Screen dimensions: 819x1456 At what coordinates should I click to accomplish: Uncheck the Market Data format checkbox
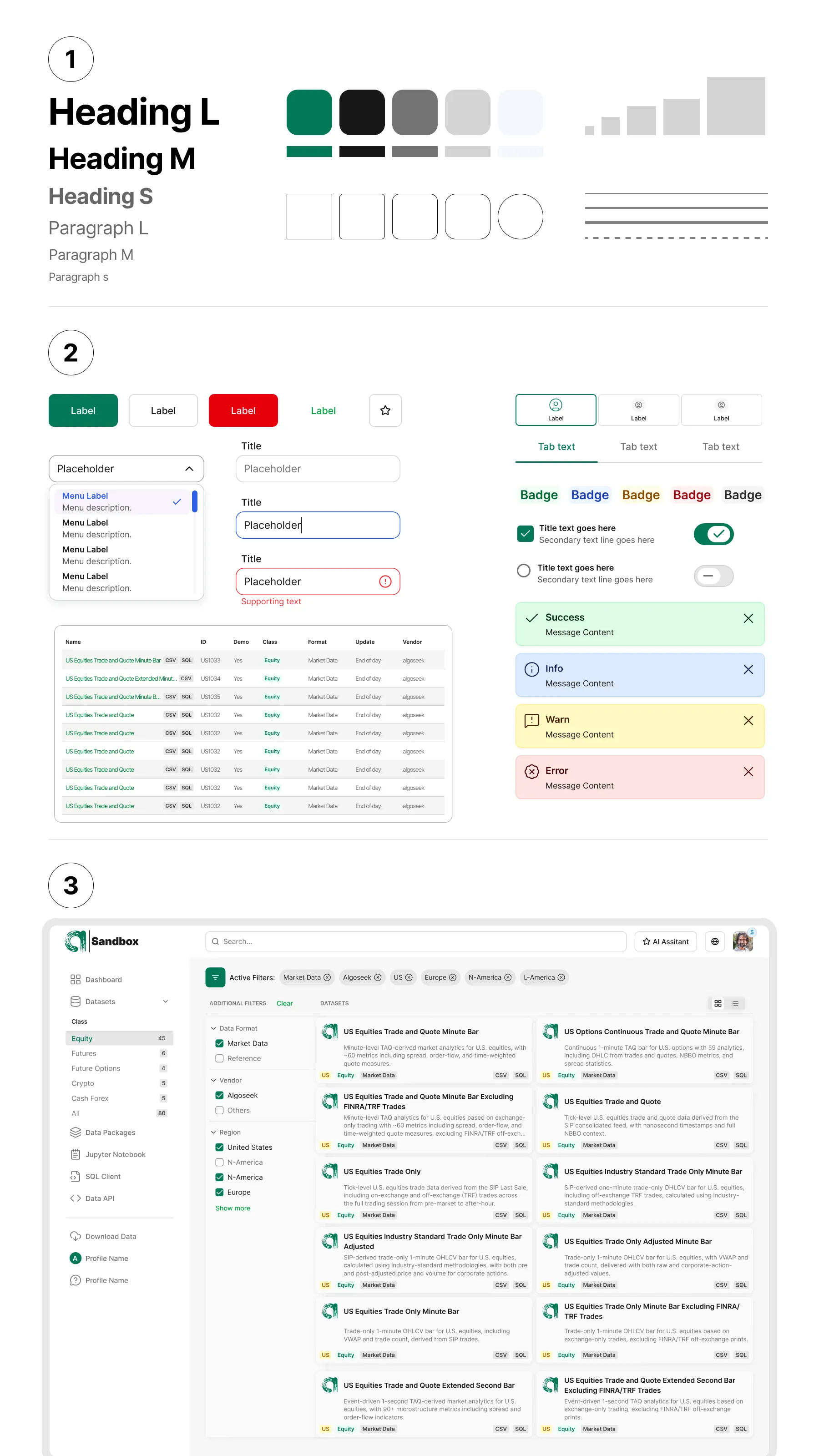point(219,1043)
